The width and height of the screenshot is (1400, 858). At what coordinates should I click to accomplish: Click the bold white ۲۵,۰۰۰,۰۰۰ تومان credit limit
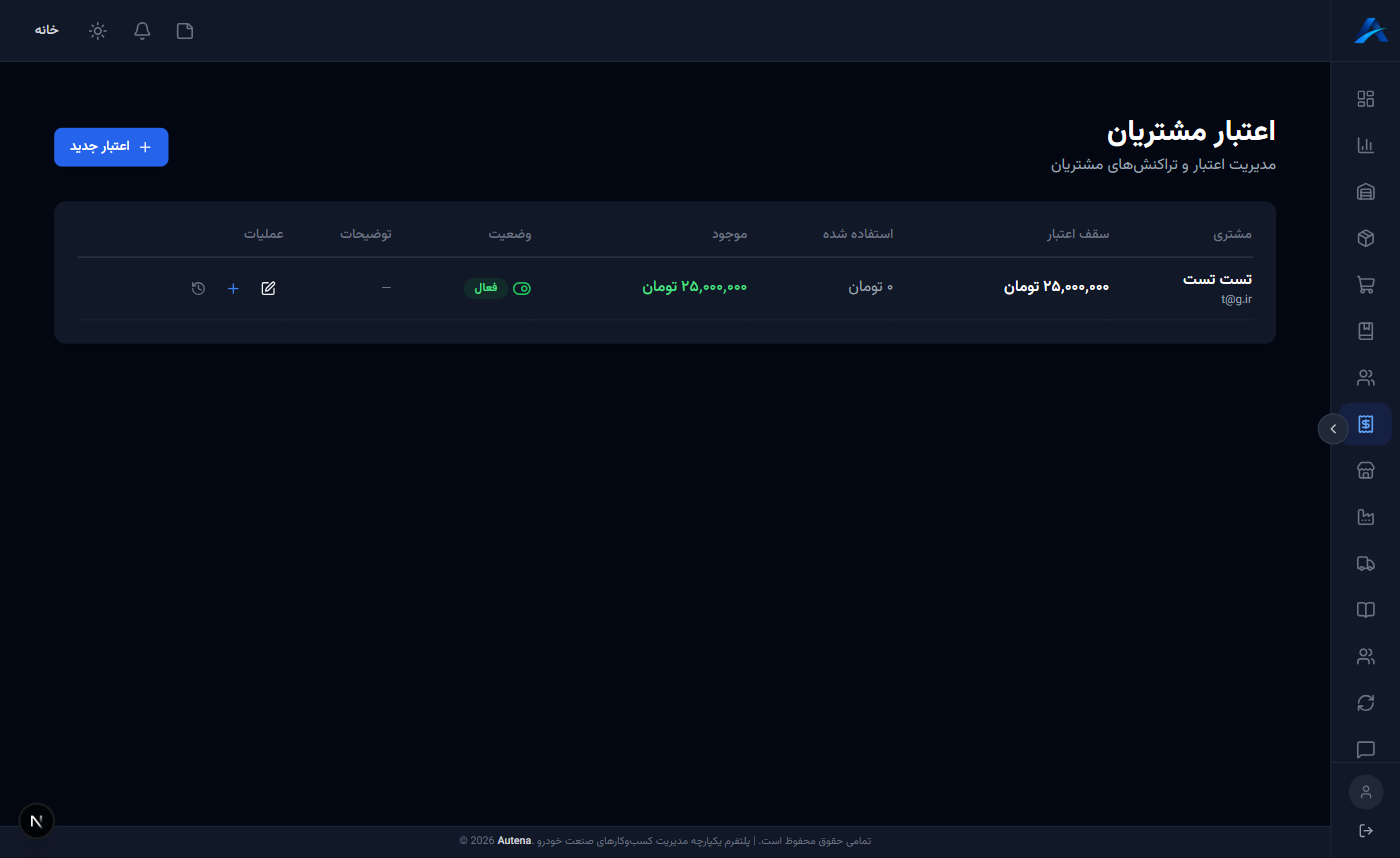click(1056, 287)
